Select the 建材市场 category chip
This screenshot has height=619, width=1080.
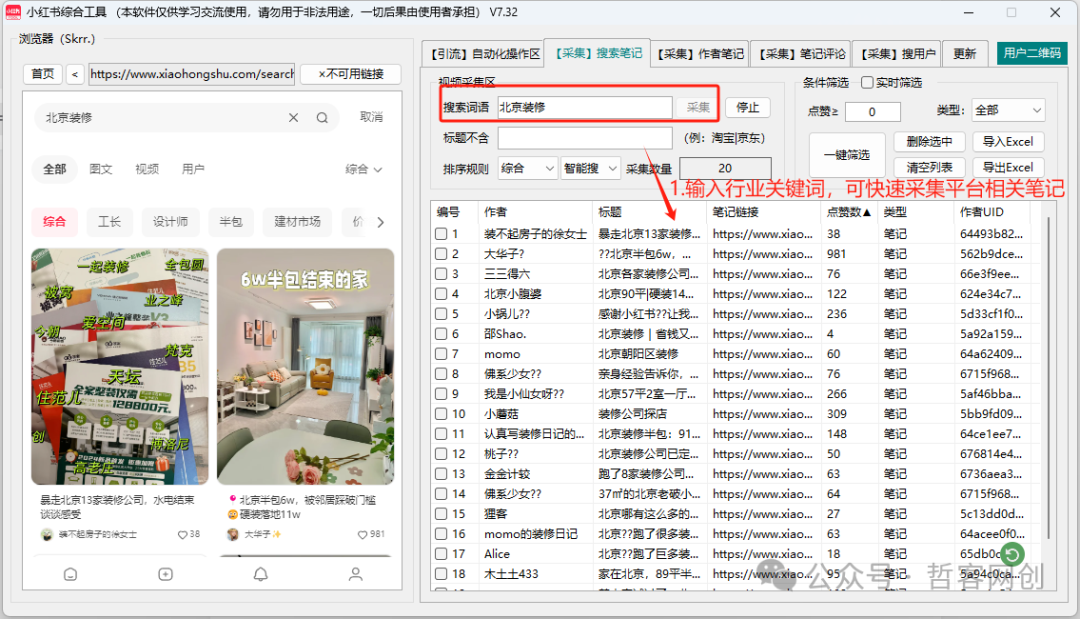pyautogui.click(x=297, y=222)
